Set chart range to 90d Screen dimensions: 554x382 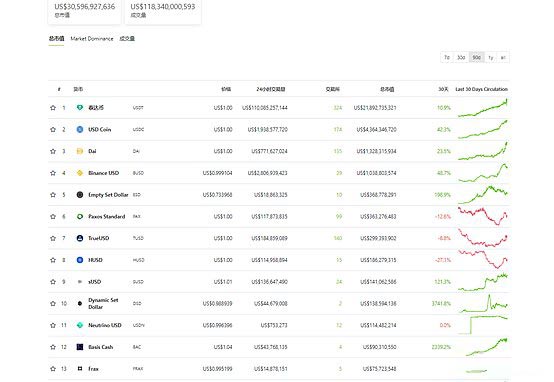click(x=477, y=57)
